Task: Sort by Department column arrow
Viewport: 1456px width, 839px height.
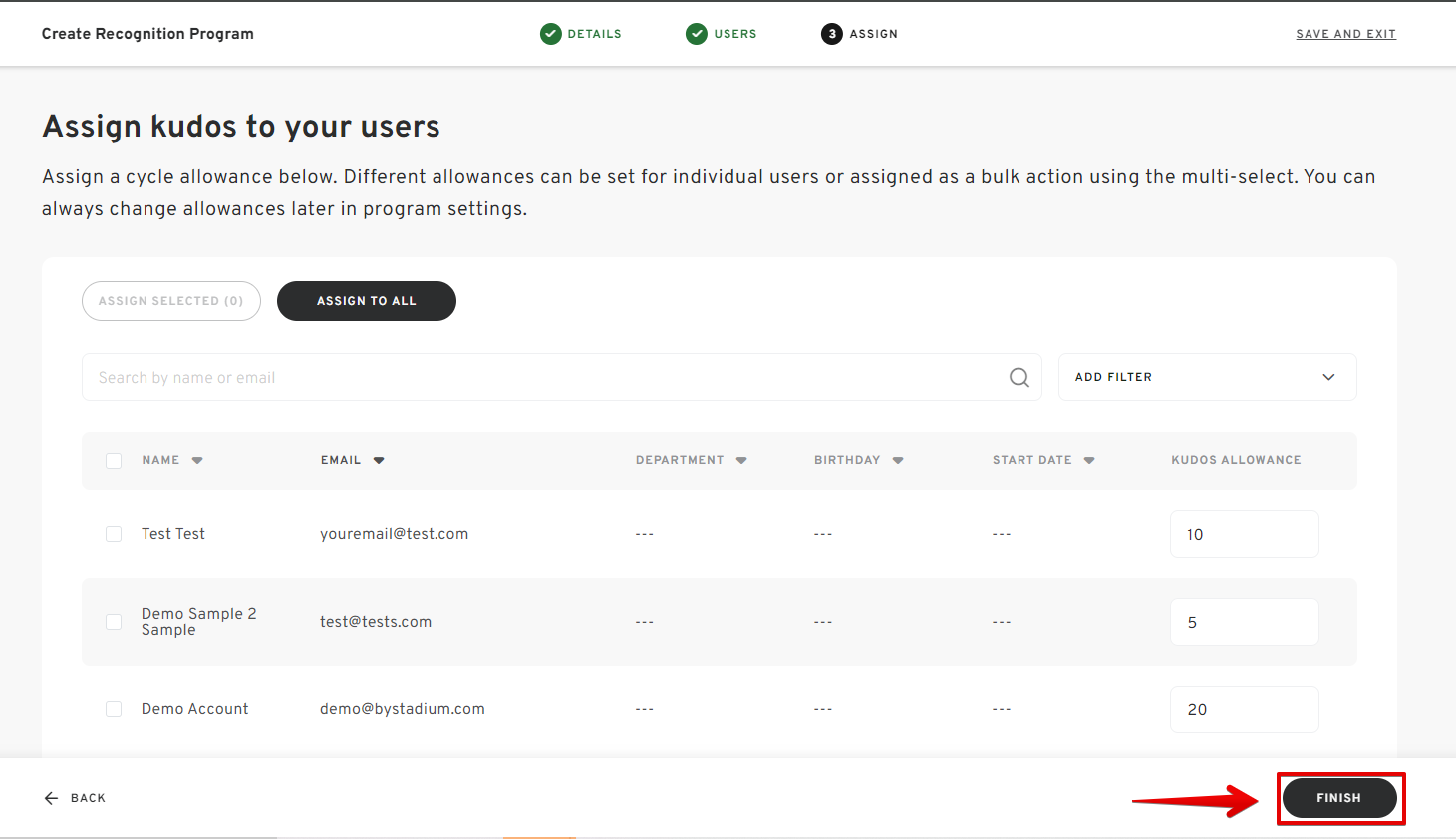Action: pos(741,460)
